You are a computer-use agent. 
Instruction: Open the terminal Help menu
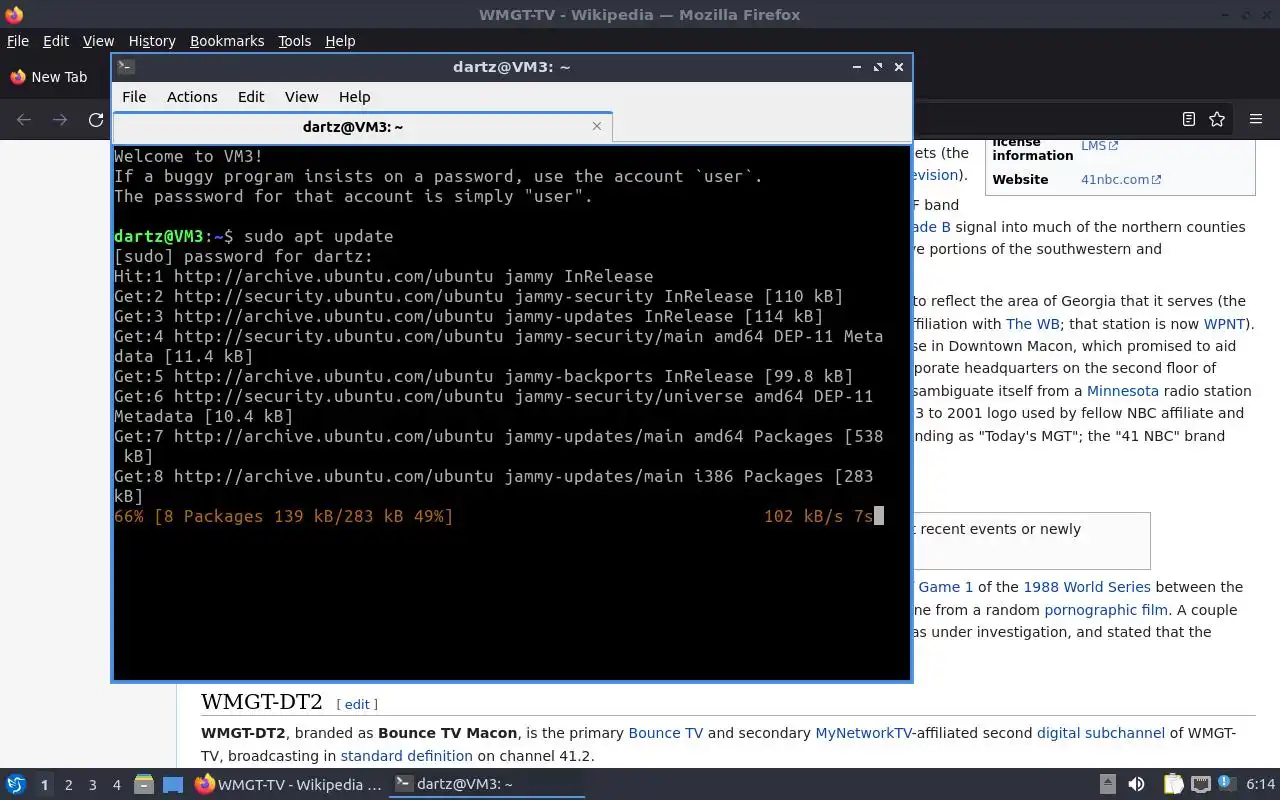pos(354,97)
